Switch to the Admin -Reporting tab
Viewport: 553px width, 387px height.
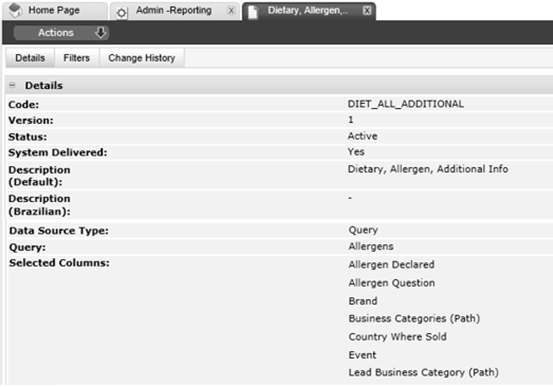coord(175,11)
